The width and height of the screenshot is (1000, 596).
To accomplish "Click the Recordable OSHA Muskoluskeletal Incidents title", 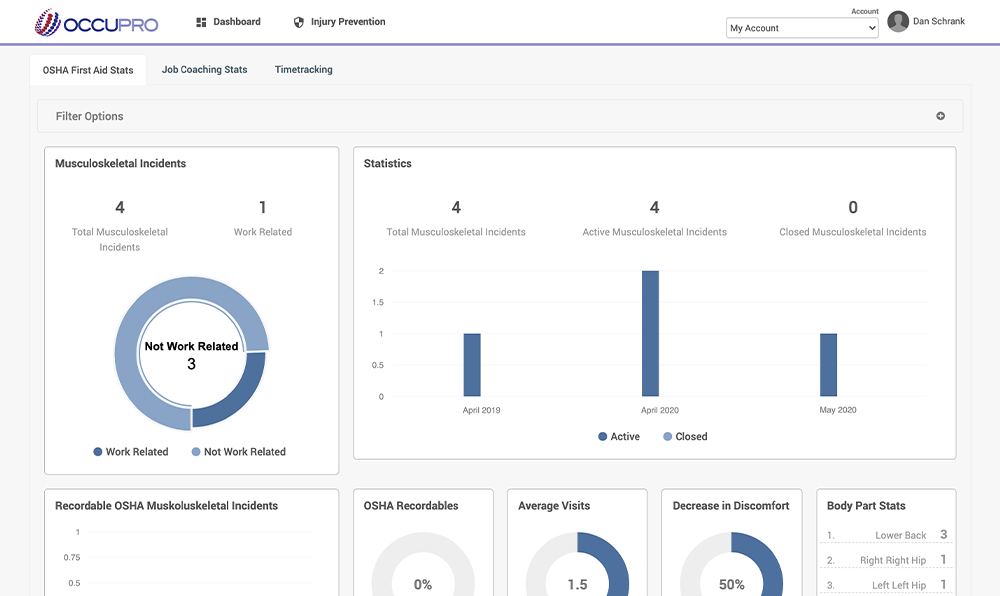I will pyautogui.click(x=166, y=505).
